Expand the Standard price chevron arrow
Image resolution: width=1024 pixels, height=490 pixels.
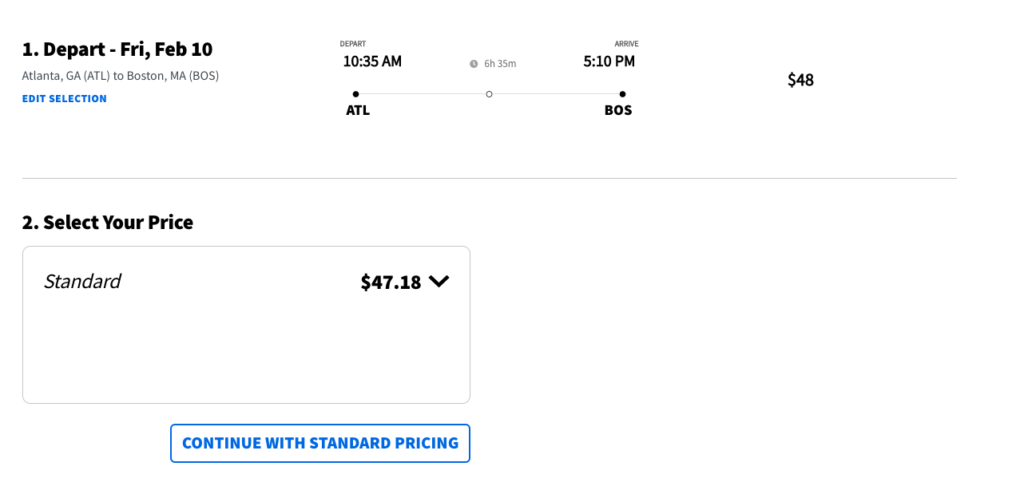[x=439, y=282]
